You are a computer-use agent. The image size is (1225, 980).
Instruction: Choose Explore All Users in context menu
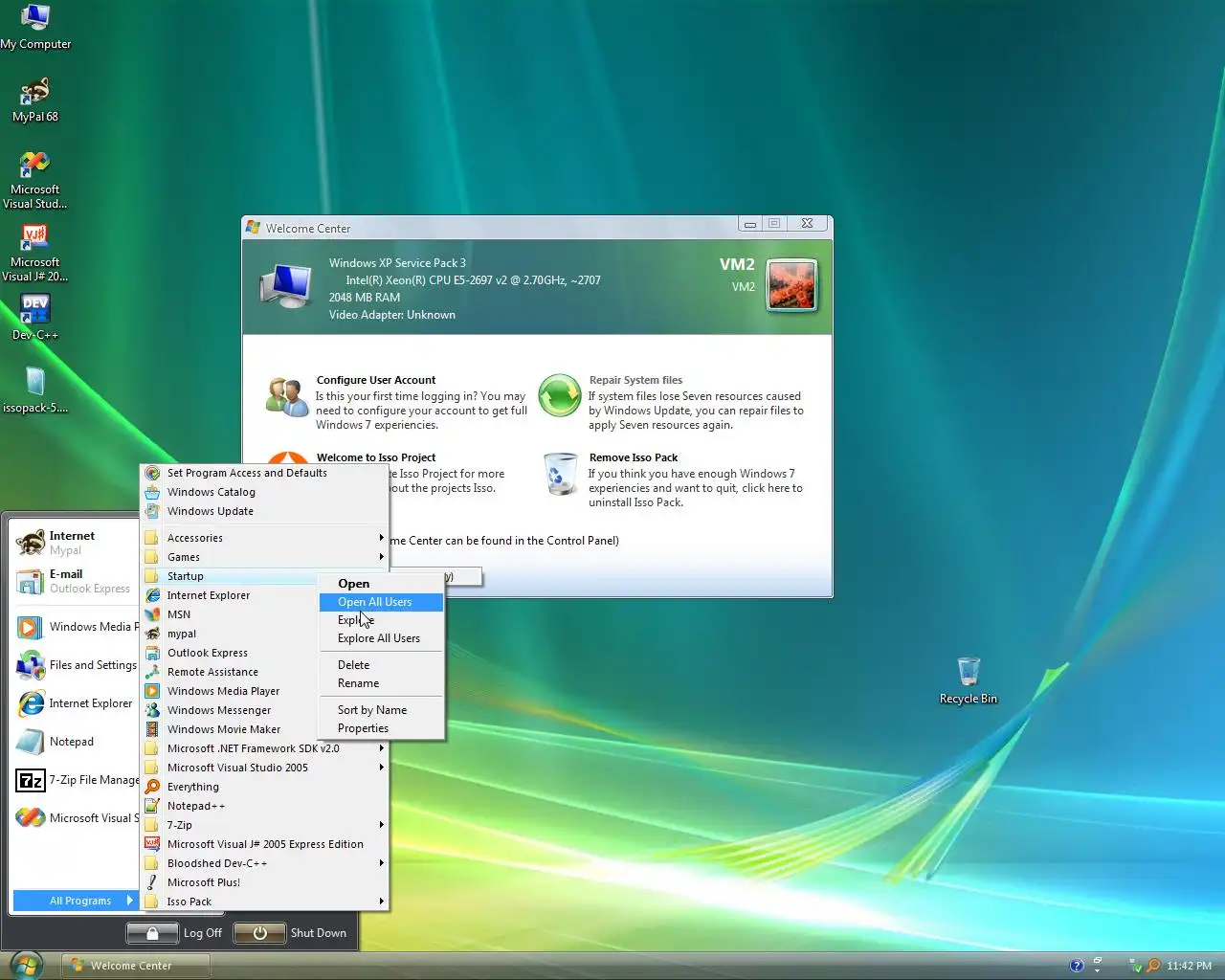point(381,638)
